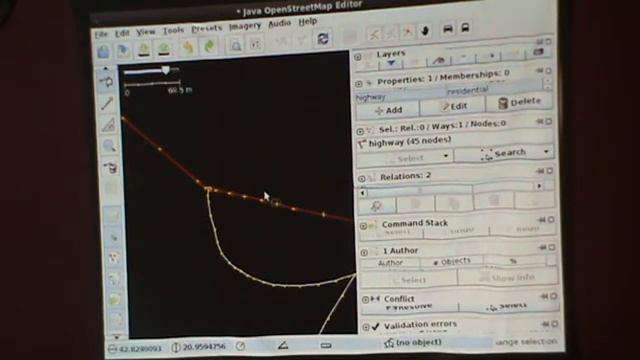Select the Draw nodes tool
The height and width of the screenshot is (360, 640).
(107, 104)
